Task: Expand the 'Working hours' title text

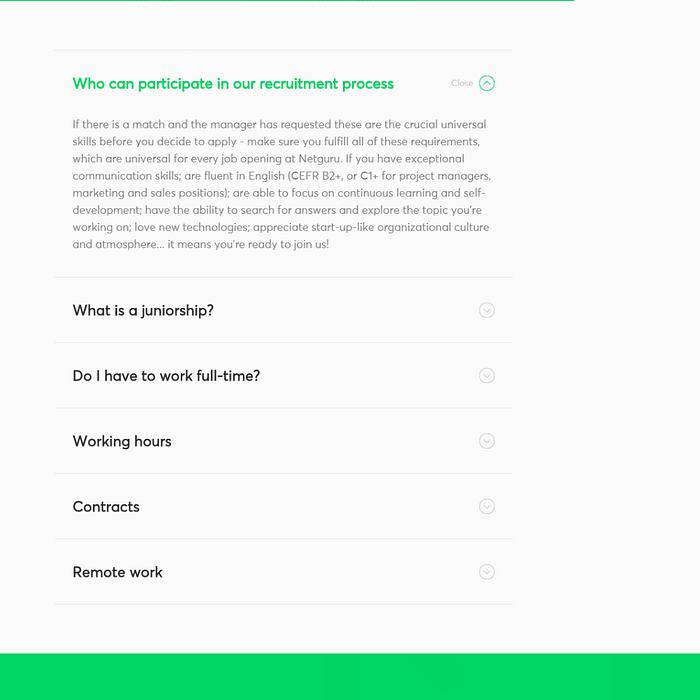Action: coord(122,442)
